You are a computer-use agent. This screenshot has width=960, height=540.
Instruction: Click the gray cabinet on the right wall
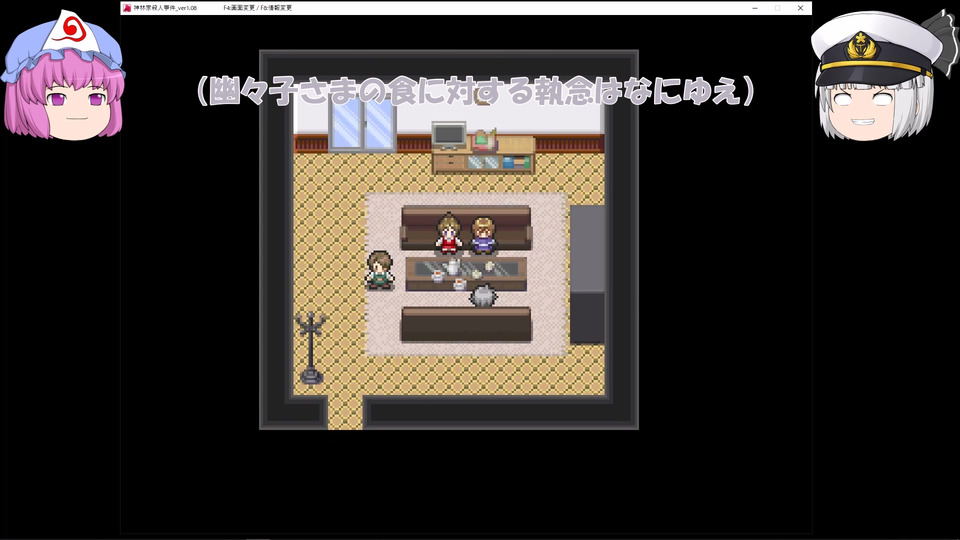coord(587,274)
